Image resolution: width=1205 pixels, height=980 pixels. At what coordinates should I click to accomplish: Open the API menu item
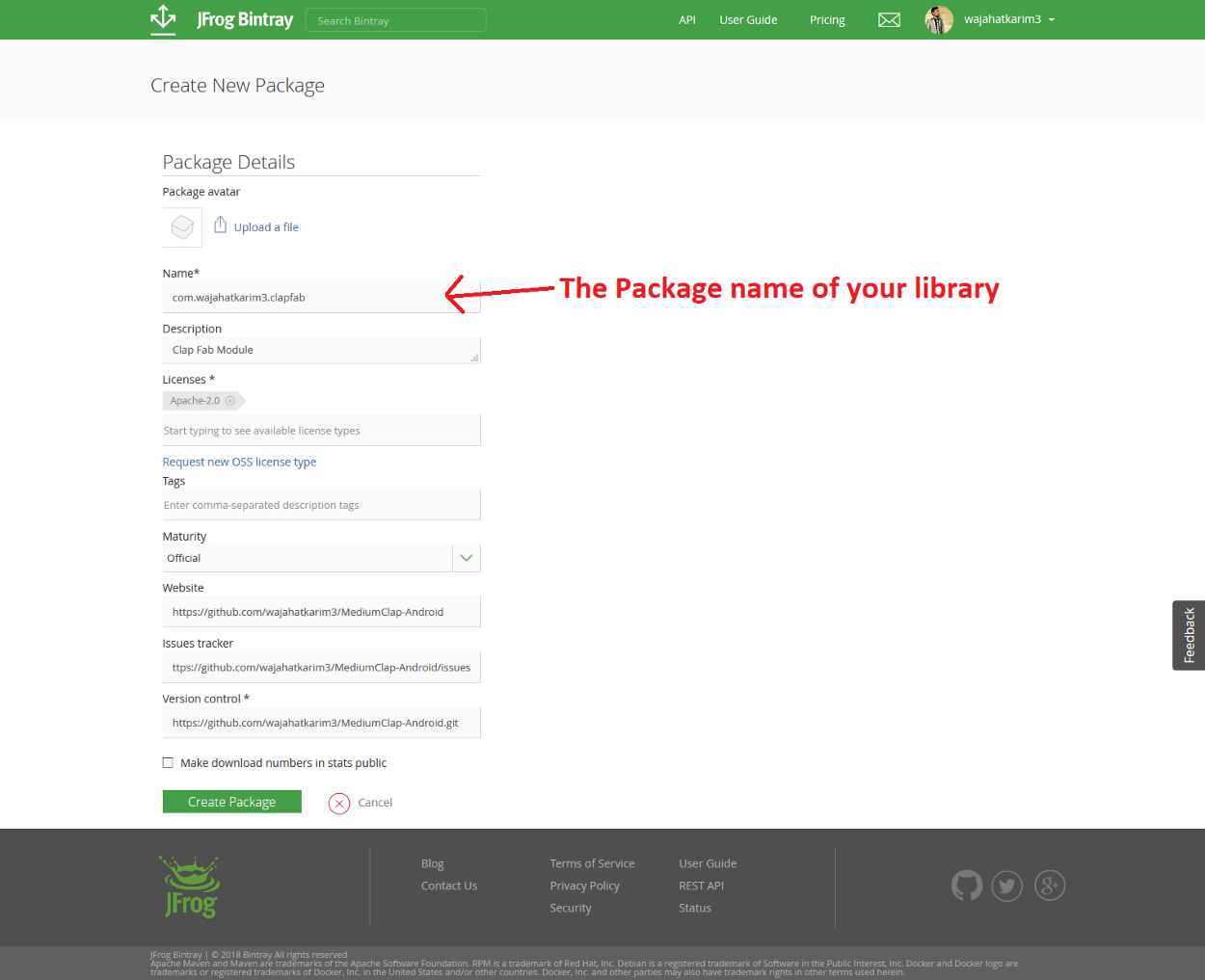[687, 20]
